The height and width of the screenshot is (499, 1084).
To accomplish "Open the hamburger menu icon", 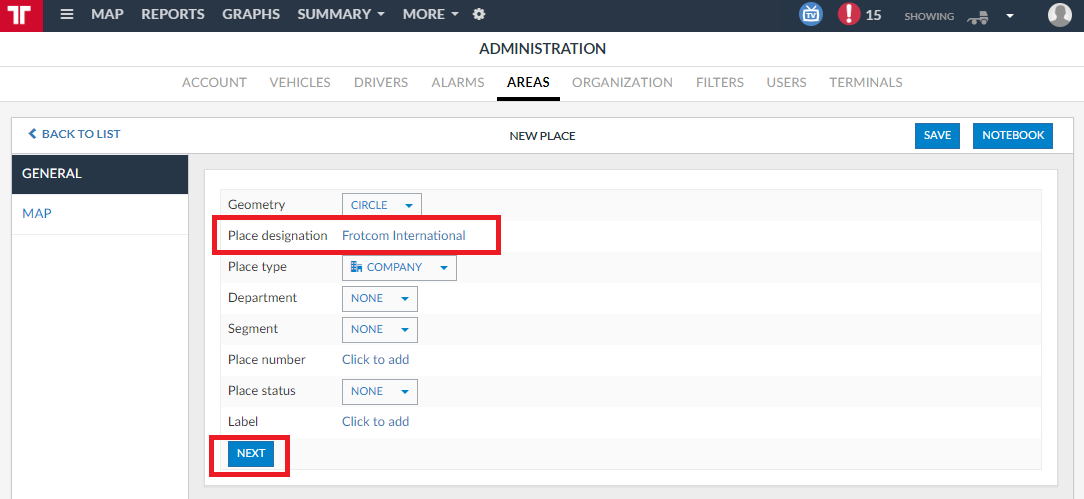I will (66, 15).
